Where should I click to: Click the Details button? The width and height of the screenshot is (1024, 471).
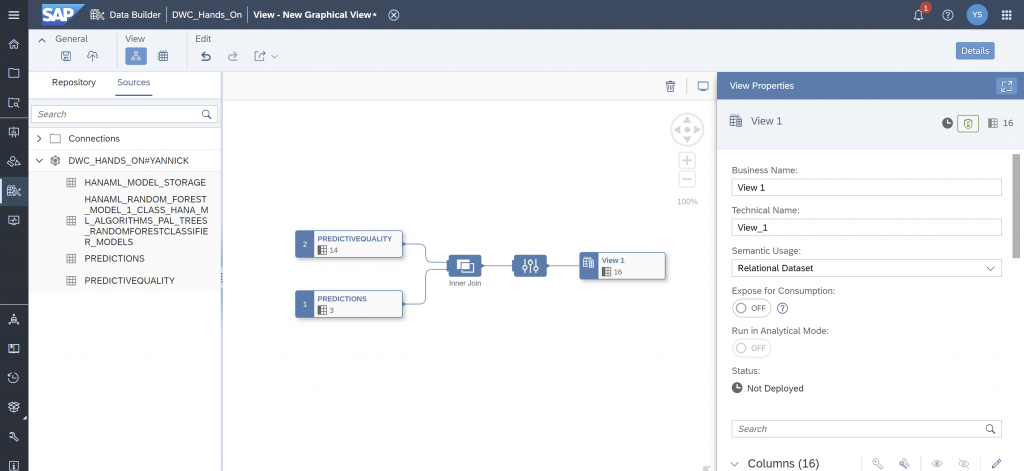[975, 51]
